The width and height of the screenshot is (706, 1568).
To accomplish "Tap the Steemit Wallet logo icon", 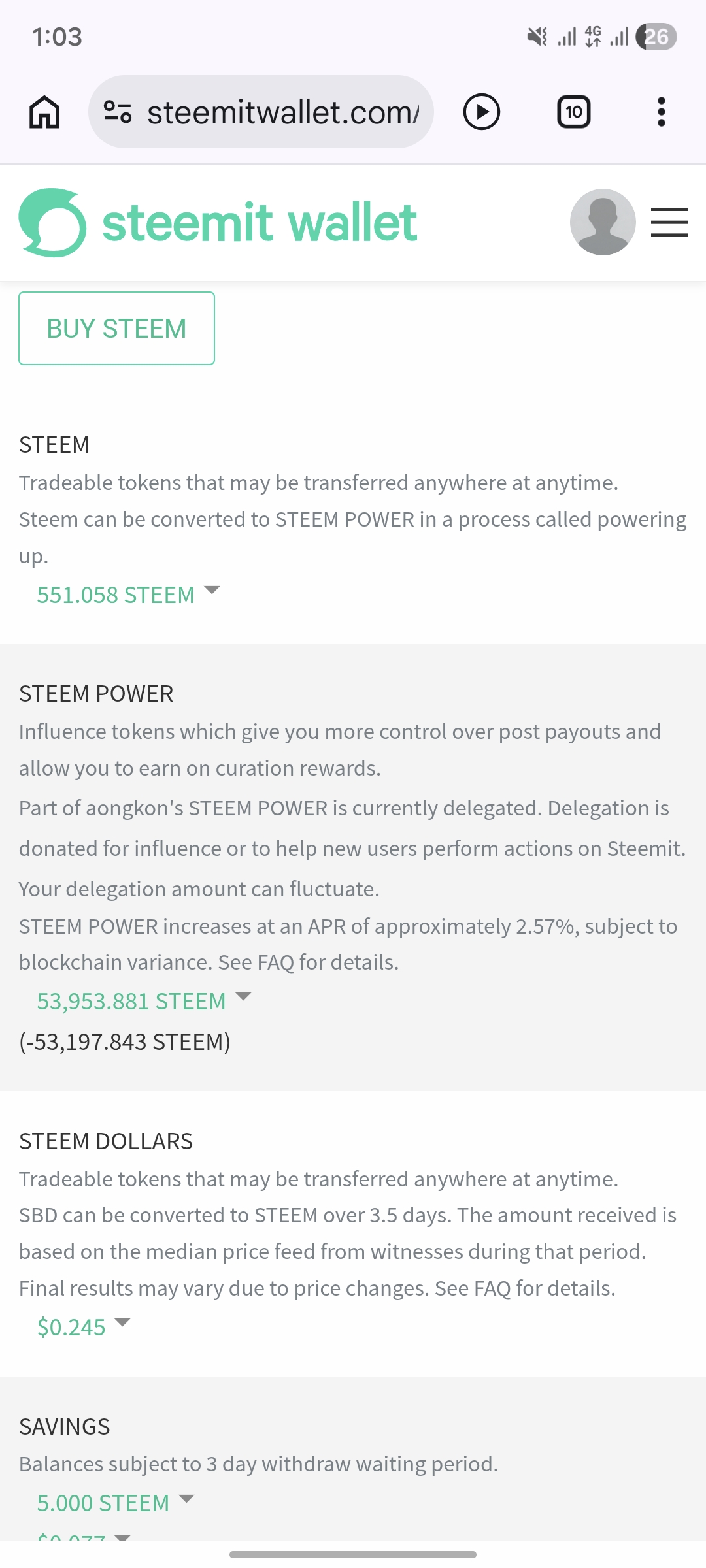I will (x=52, y=222).
